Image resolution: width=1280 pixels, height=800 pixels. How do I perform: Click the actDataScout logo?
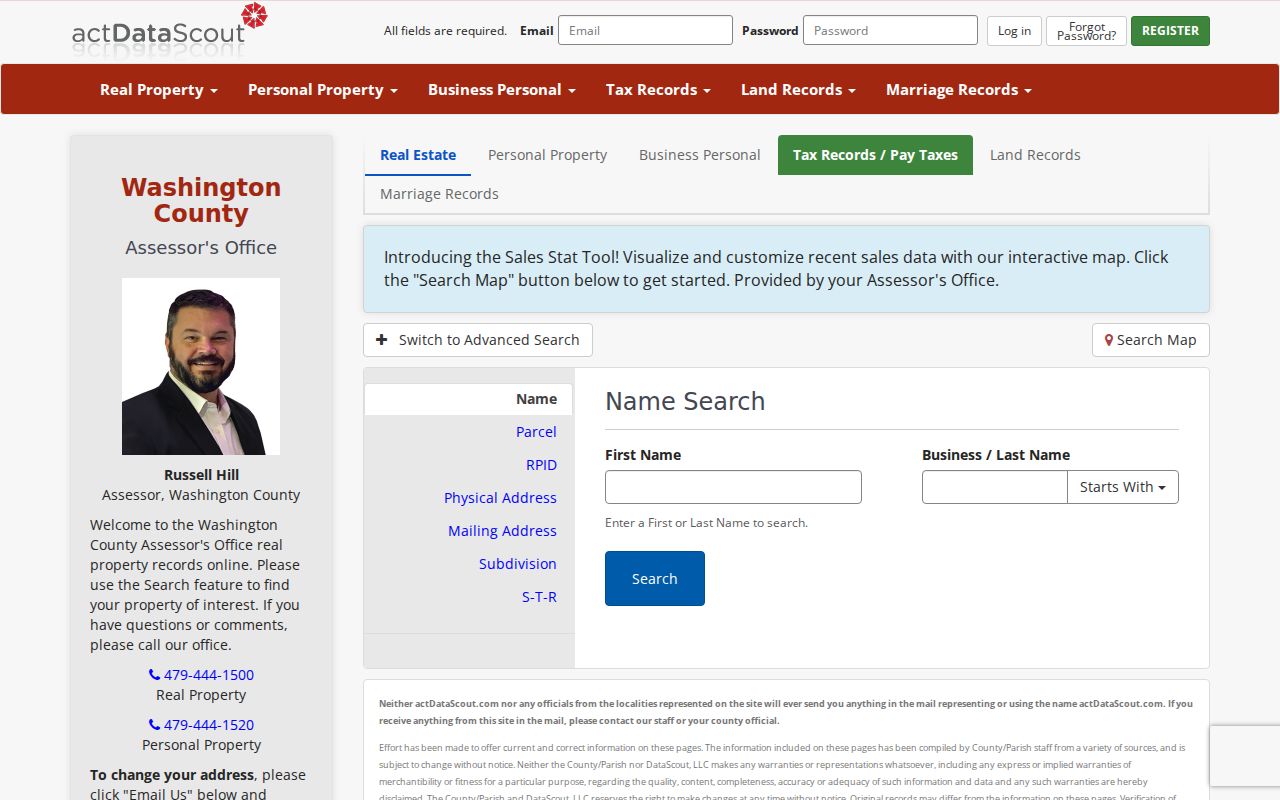click(x=170, y=30)
